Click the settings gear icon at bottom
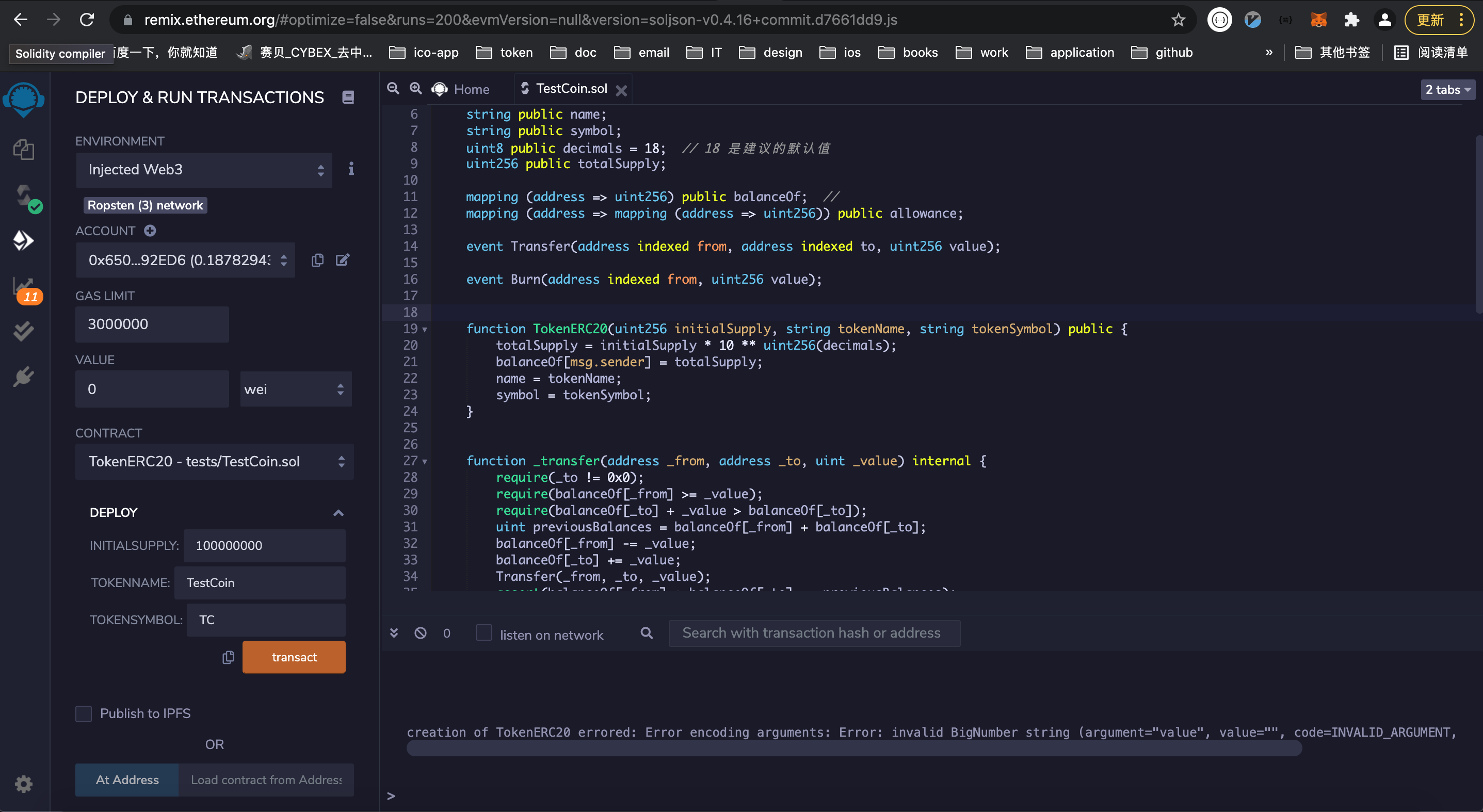Image resolution: width=1483 pixels, height=812 pixels. point(24,783)
